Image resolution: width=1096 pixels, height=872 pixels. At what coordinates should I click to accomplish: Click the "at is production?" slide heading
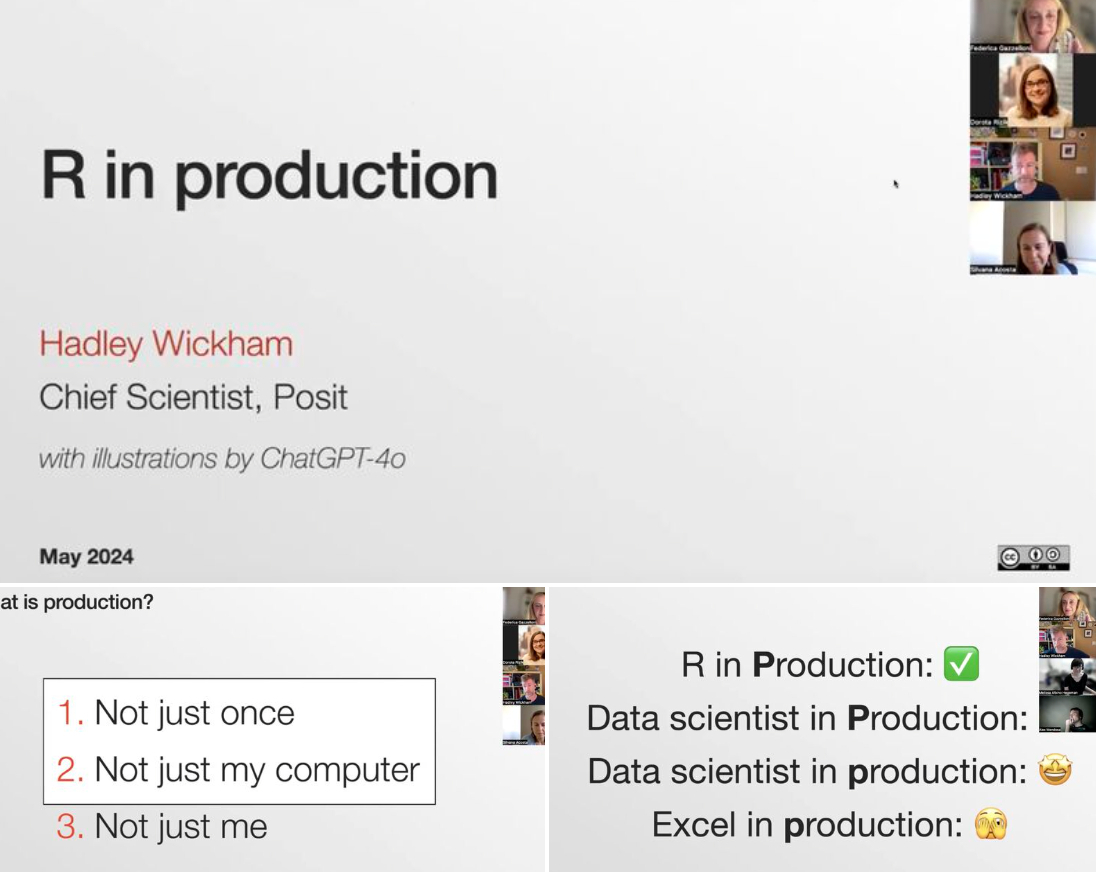pyautogui.click(x=77, y=603)
